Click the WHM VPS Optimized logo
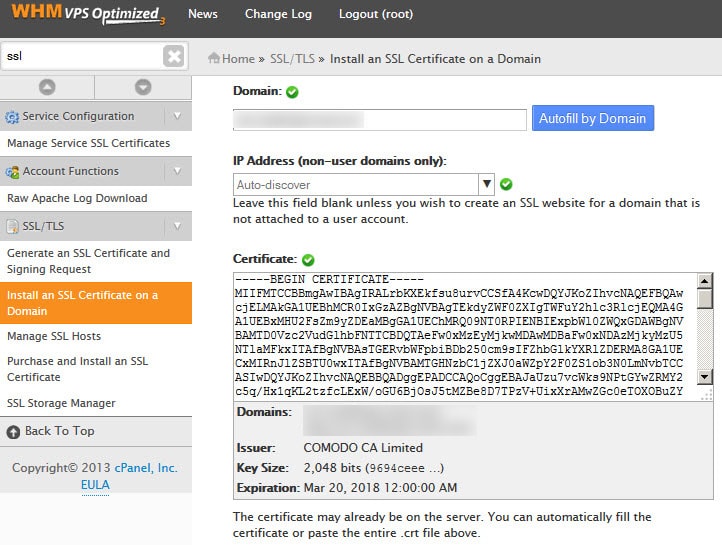Screen dimensions: 722x545 (x=83, y=14)
